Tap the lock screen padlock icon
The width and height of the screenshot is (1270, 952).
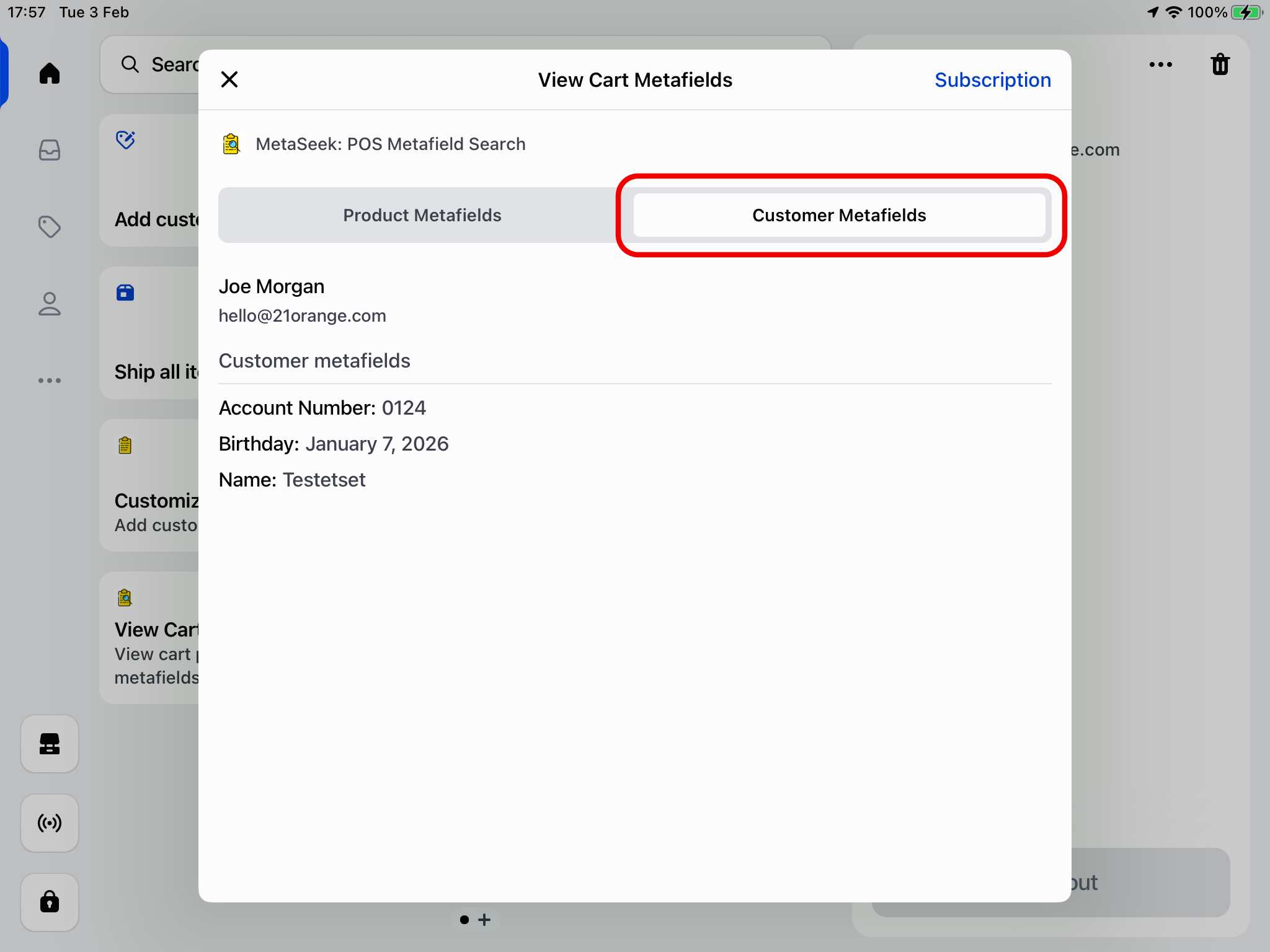pos(50,902)
